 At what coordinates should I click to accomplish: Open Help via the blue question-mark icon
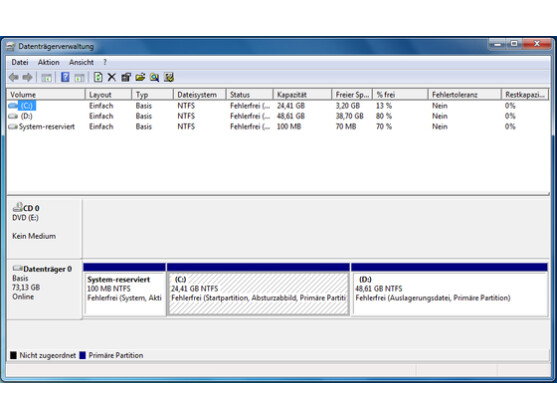[65, 77]
